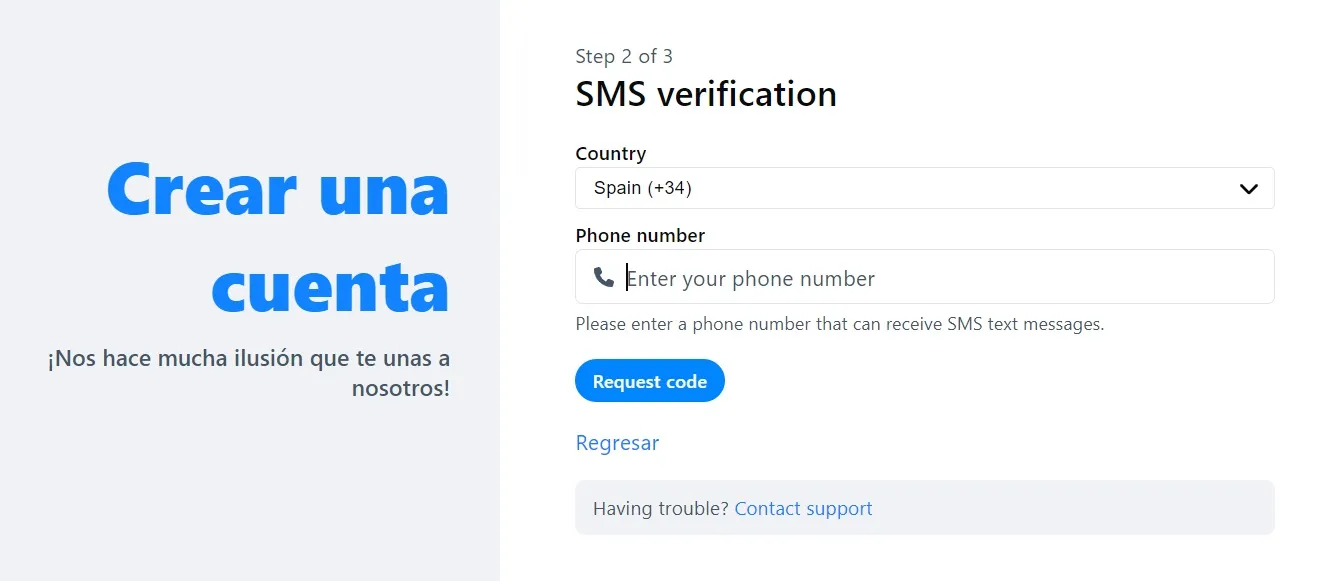Click the Crear una cuenta title
The image size is (1321, 581).
(279, 237)
